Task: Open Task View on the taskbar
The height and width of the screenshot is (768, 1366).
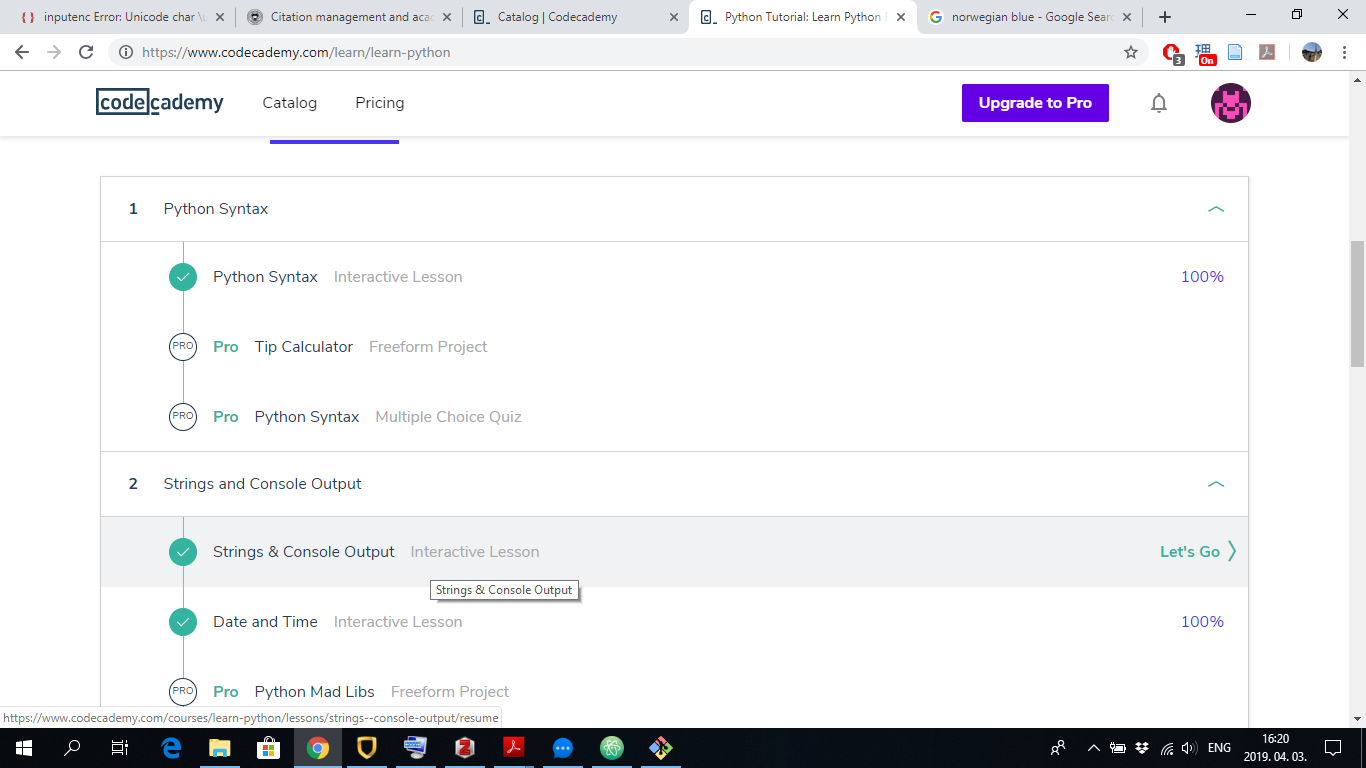Action: [120, 747]
